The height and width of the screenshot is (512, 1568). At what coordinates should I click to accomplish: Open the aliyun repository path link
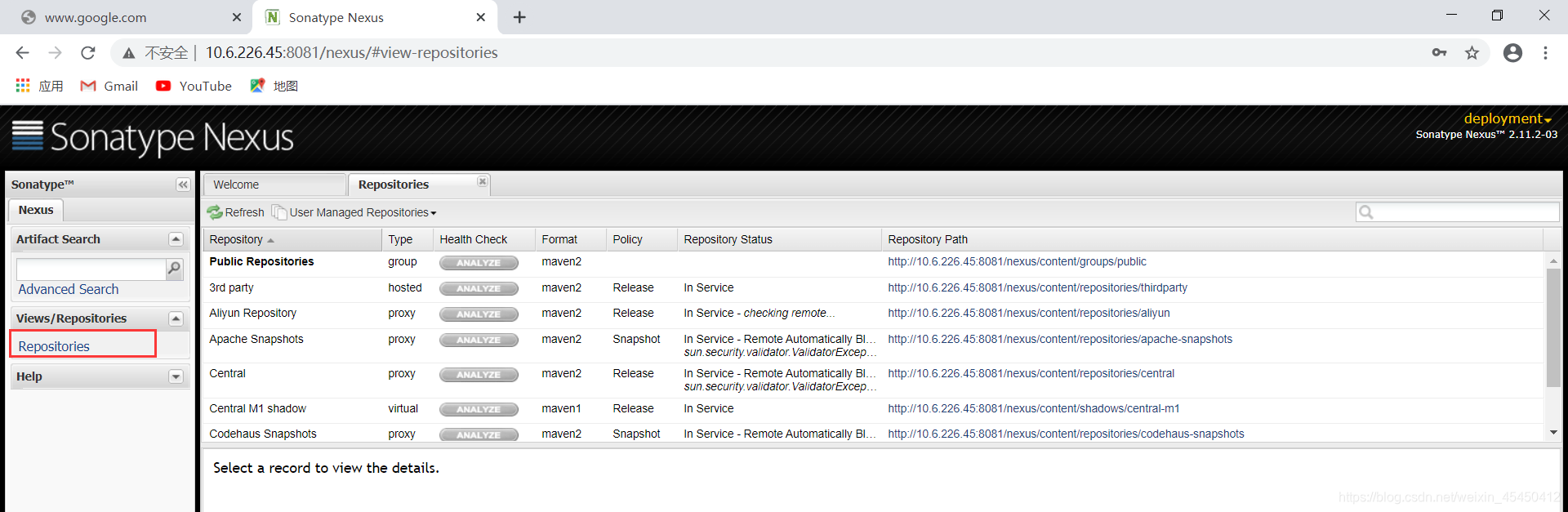[x=1029, y=313]
